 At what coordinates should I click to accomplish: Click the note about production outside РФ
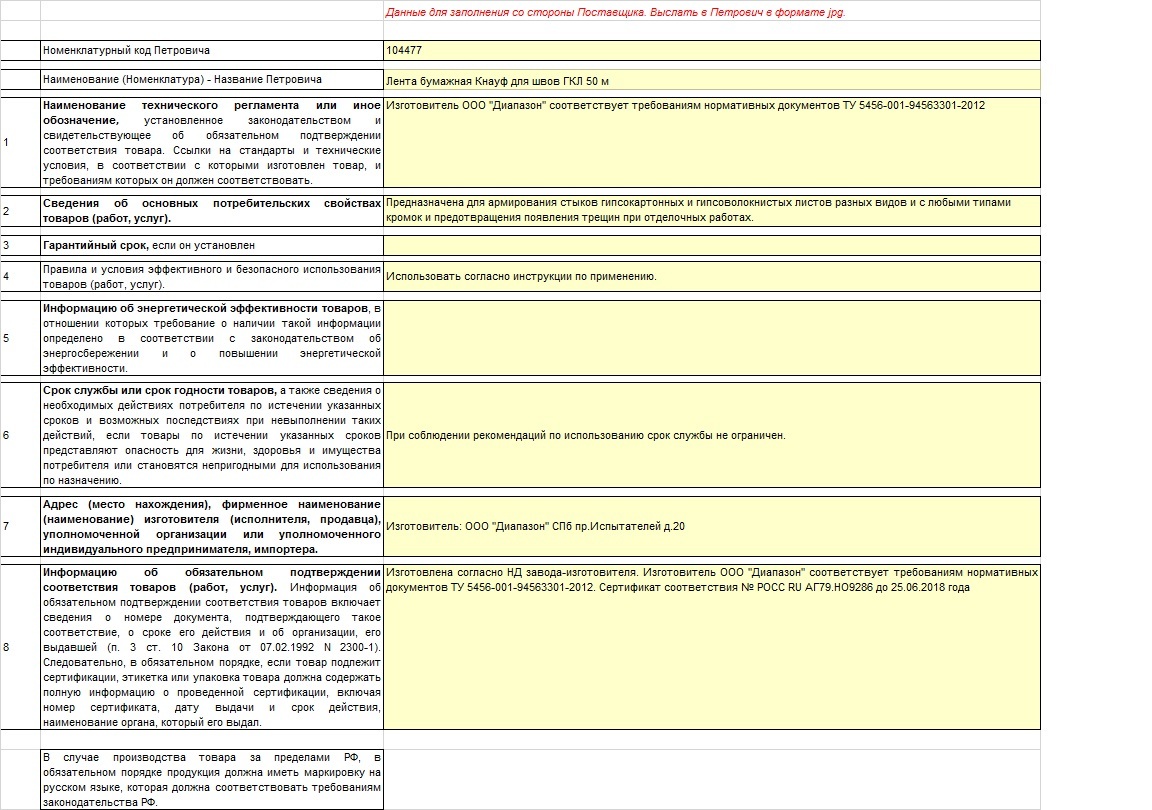pos(212,780)
